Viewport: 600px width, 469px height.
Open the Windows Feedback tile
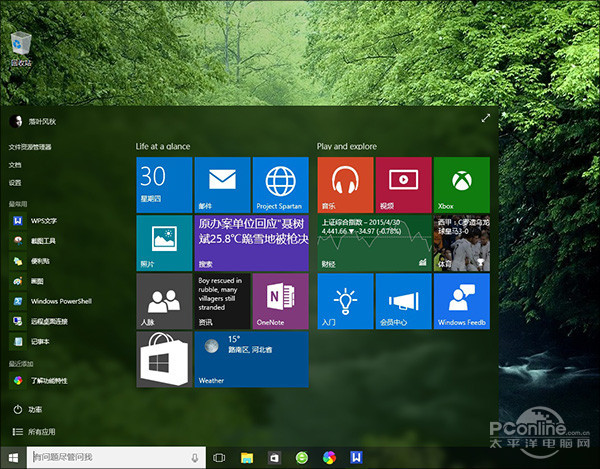pyautogui.click(x=462, y=301)
